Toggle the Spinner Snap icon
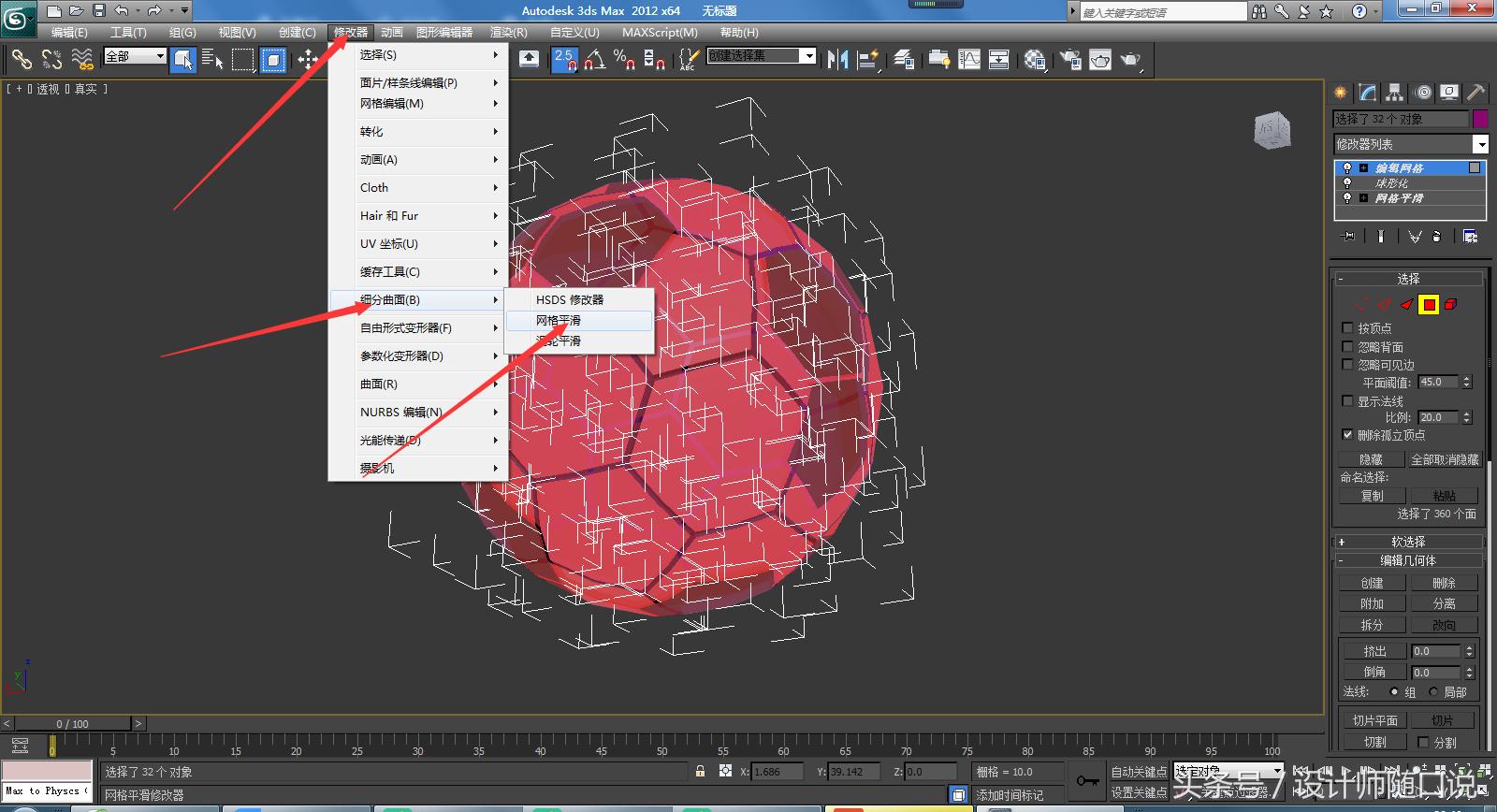The image size is (1497, 812). tap(655, 60)
